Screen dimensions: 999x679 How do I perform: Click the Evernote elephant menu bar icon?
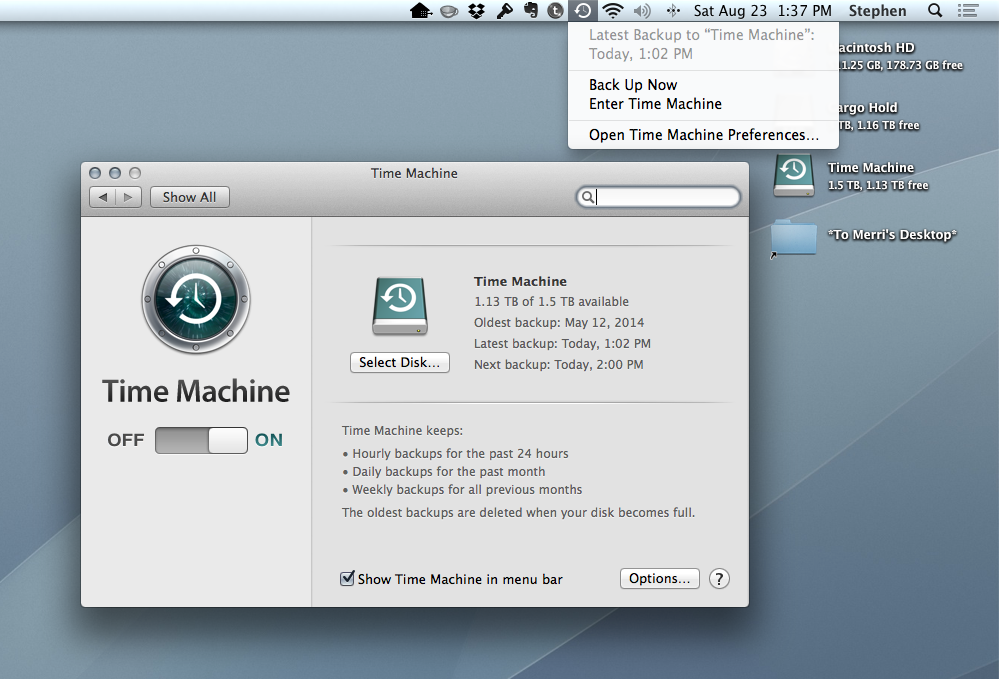530,10
